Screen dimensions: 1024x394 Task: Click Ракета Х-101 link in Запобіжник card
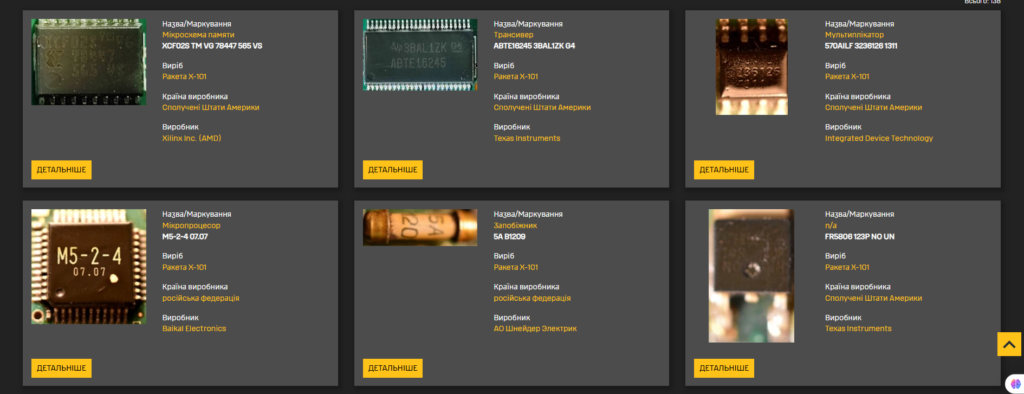tap(516, 267)
